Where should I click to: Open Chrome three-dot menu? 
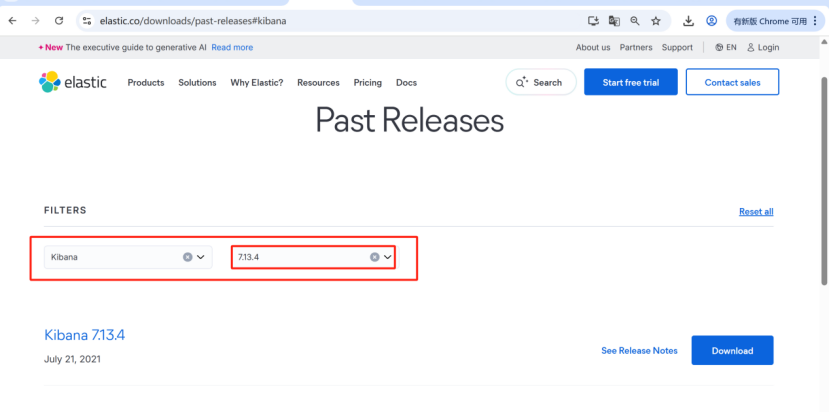pos(815,21)
